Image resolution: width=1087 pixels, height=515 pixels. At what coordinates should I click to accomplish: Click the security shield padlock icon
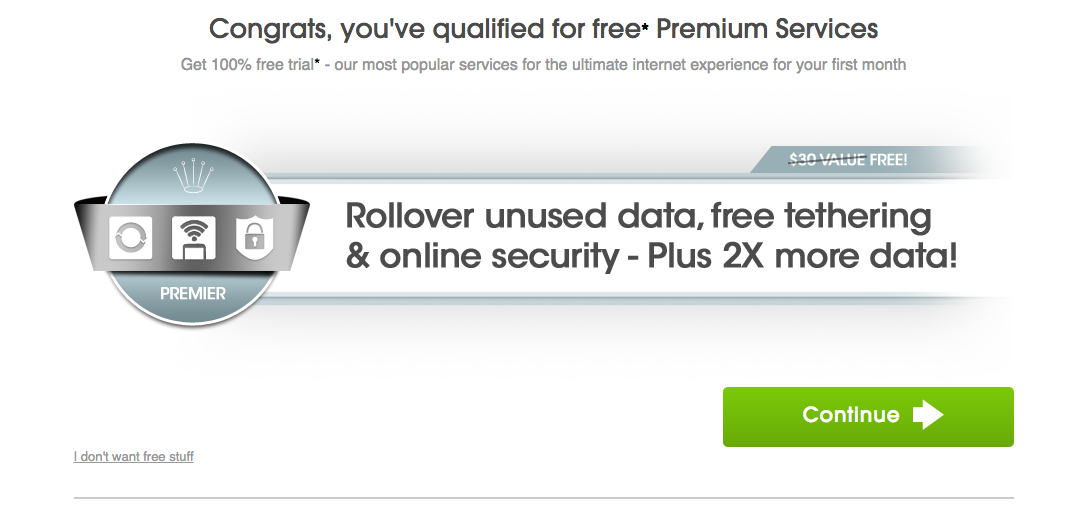pyautogui.click(x=254, y=236)
